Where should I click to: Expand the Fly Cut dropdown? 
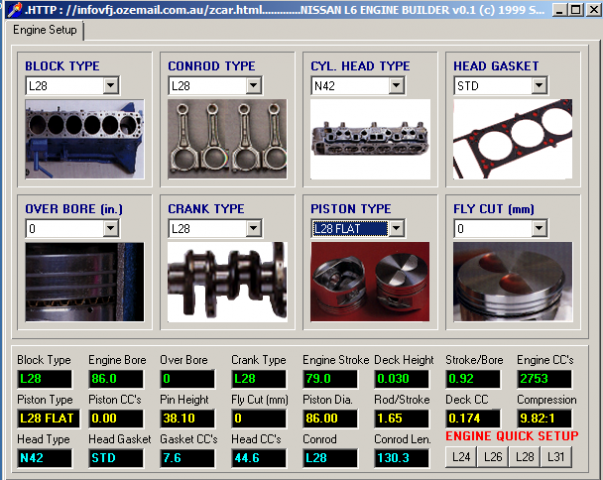pos(539,229)
